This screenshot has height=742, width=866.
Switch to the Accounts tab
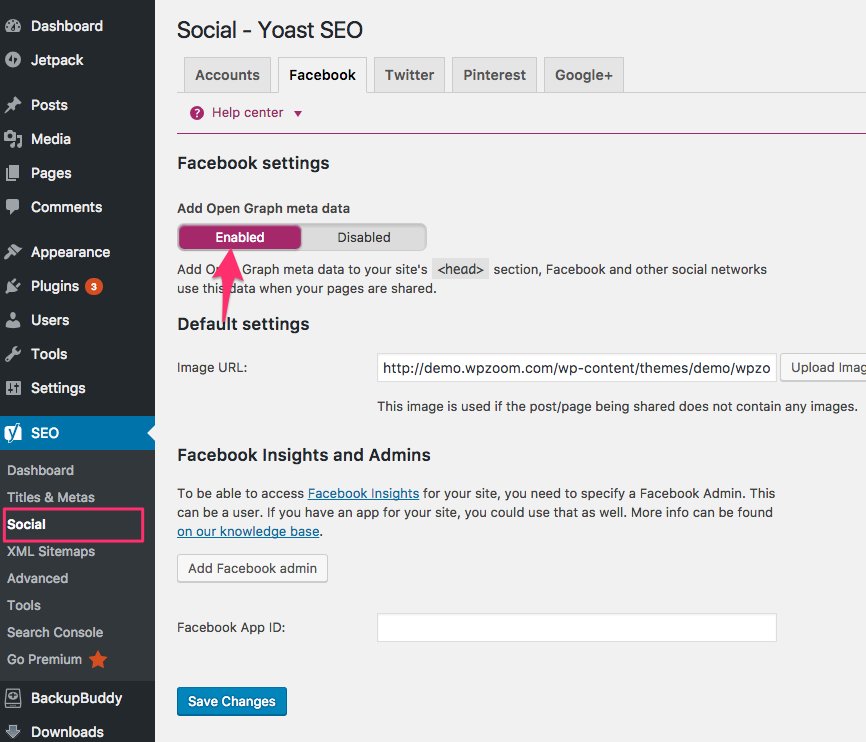coord(227,75)
